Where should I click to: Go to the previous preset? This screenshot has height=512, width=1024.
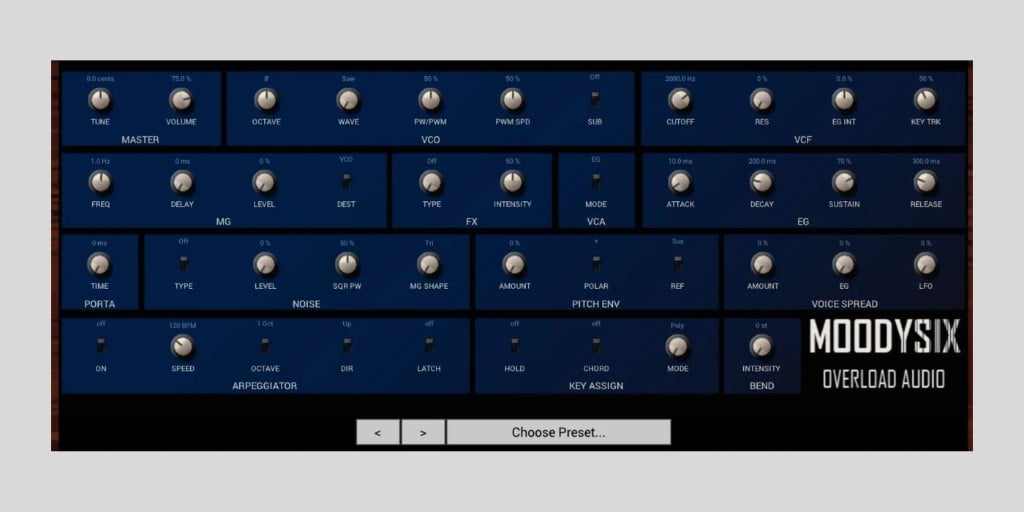coord(378,432)
